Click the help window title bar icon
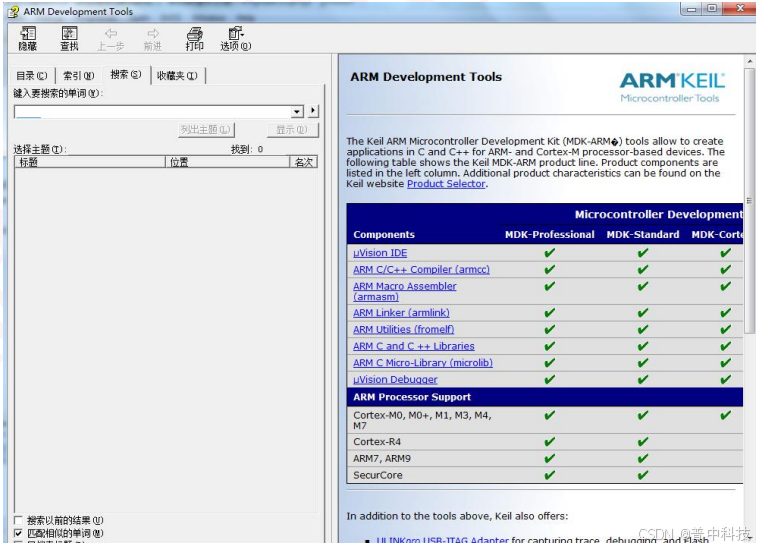 (14, 11)
